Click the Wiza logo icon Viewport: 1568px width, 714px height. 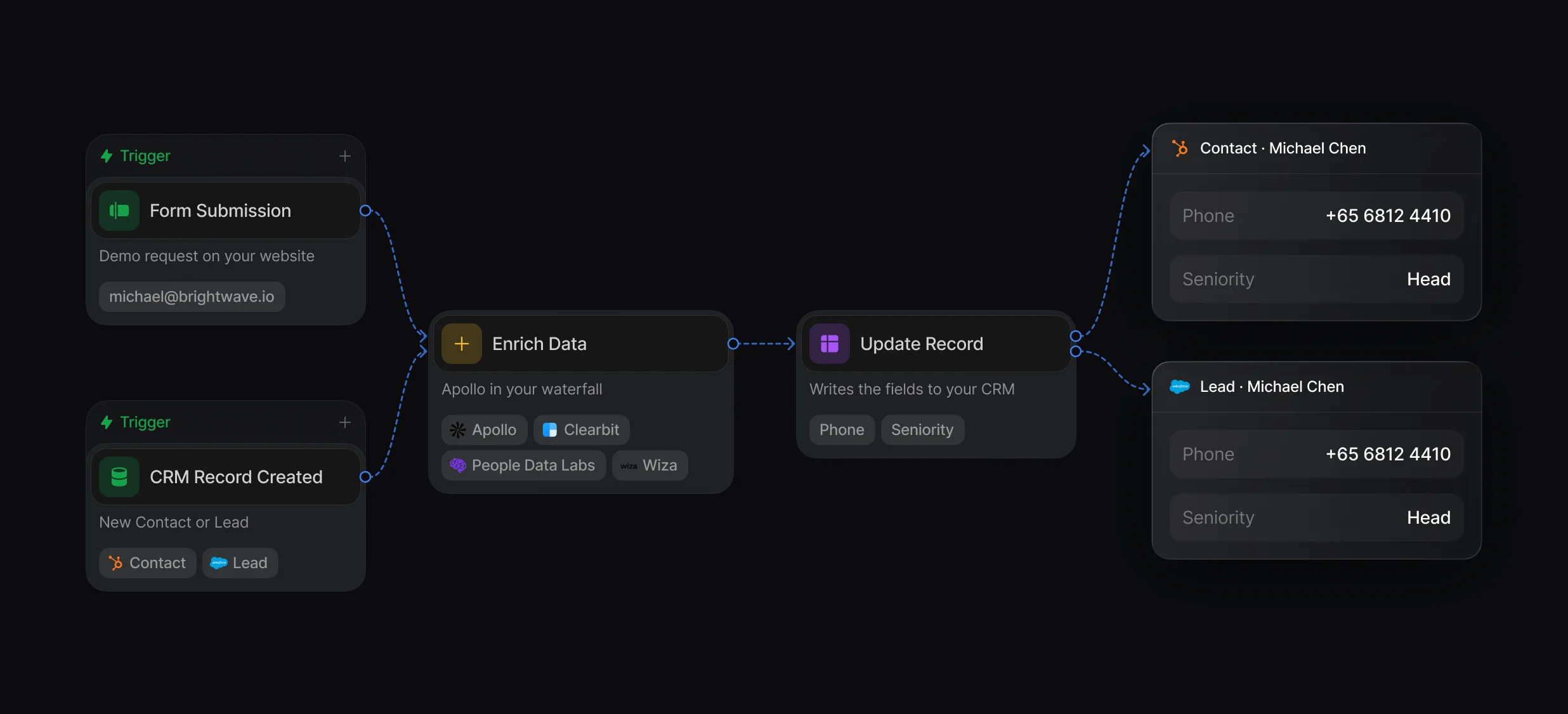click(x=629, y=466)
